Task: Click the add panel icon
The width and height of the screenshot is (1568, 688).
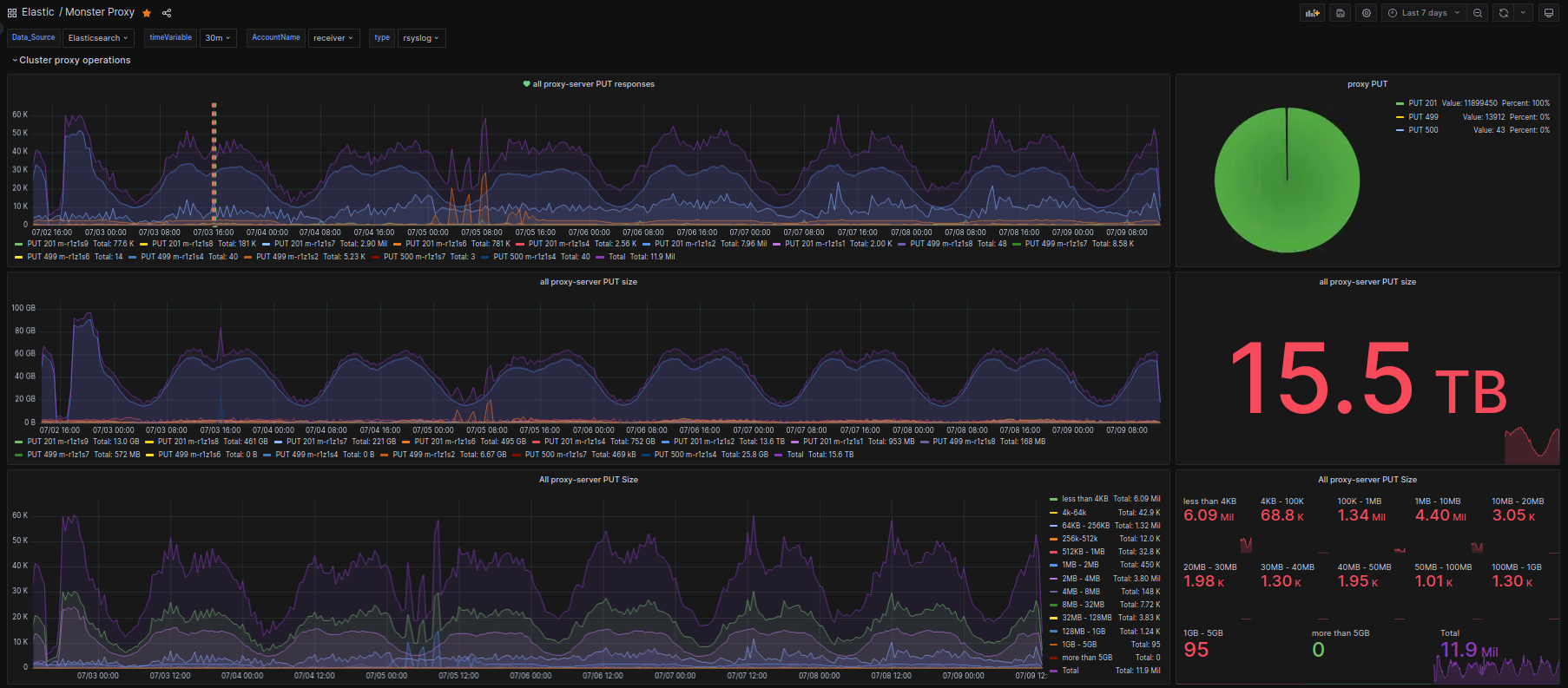Action: [1312, 13]
